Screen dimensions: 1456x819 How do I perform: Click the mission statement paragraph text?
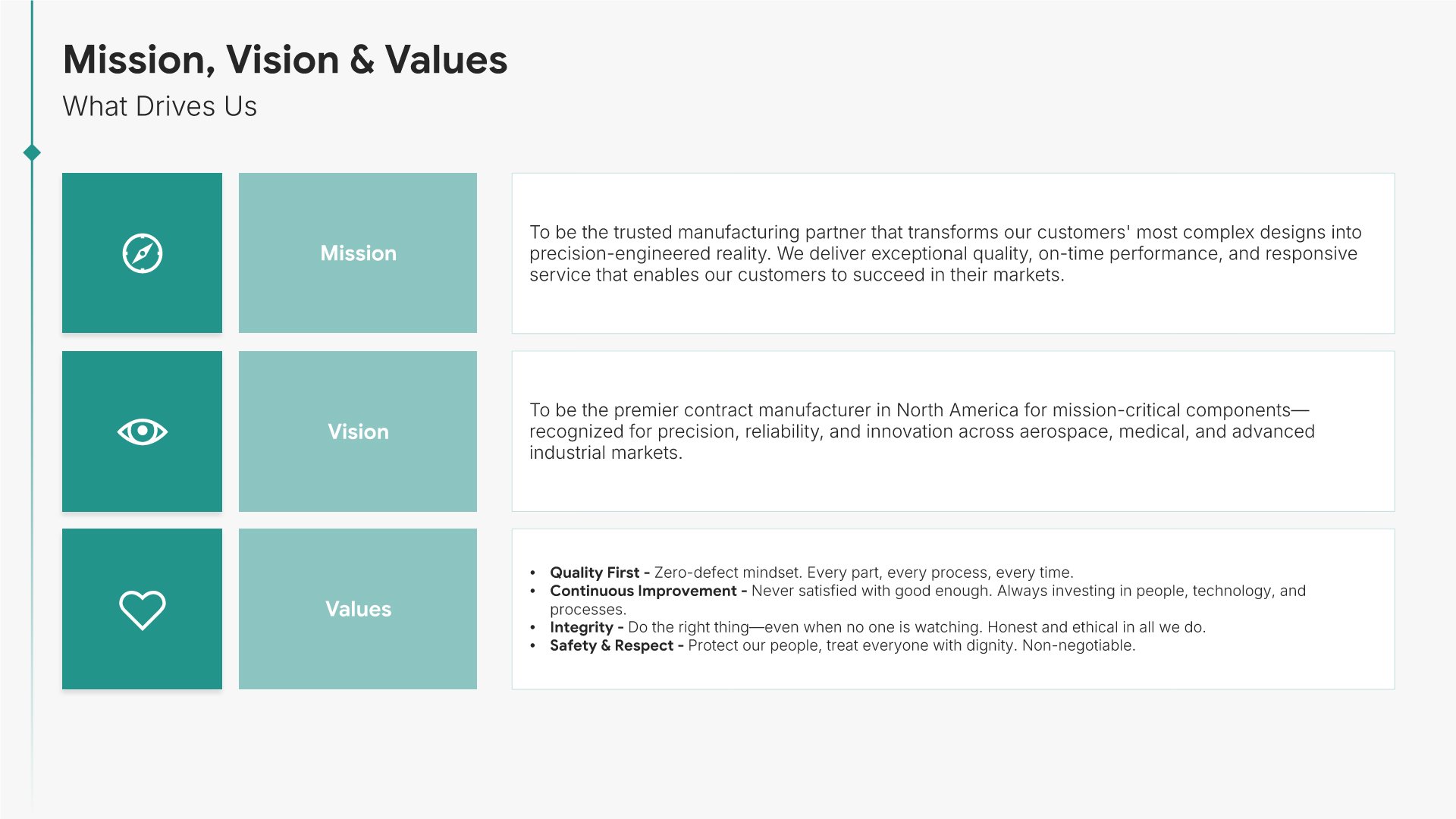(x=944, y=253)
